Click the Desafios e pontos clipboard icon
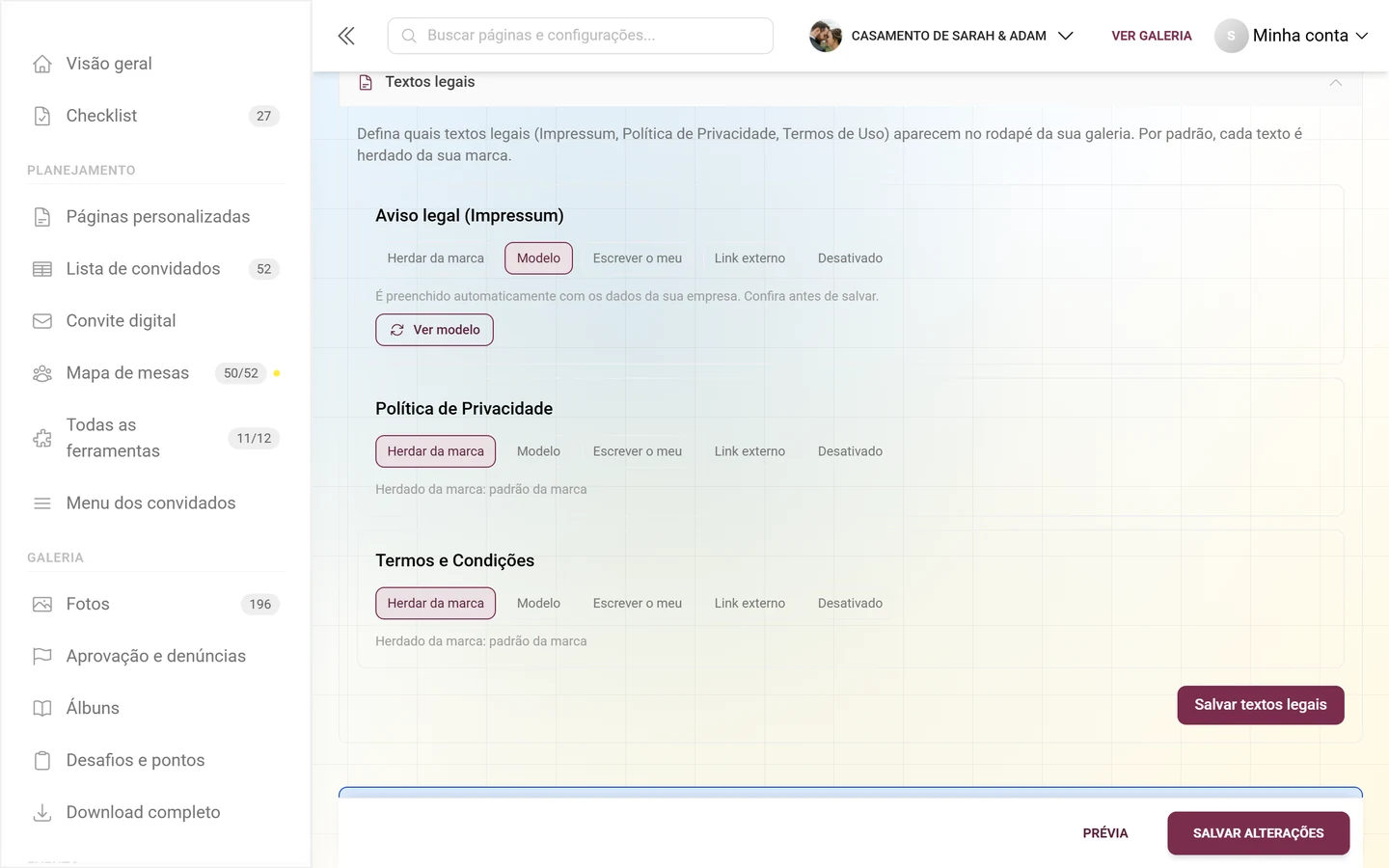The height and width of the screenshot is (868, 1389). click(x=42, y=761)
